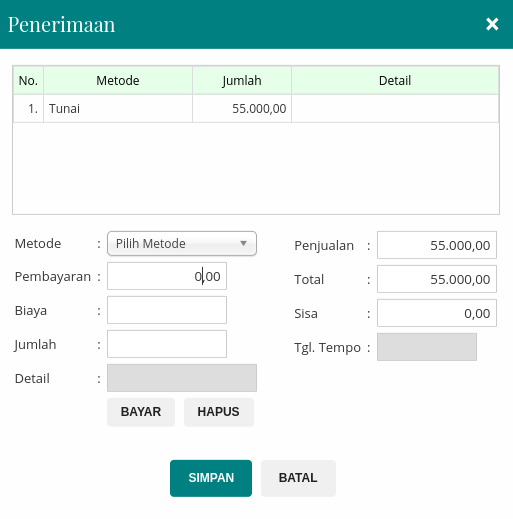Click the empty Detail cell of Tunai row
513x519 pixels.
[395, 109]
